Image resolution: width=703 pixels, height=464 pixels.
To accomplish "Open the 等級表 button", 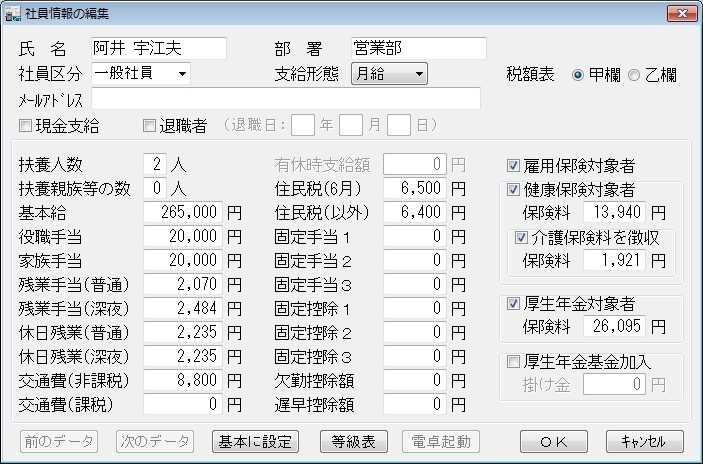I will tap(354, 442).
